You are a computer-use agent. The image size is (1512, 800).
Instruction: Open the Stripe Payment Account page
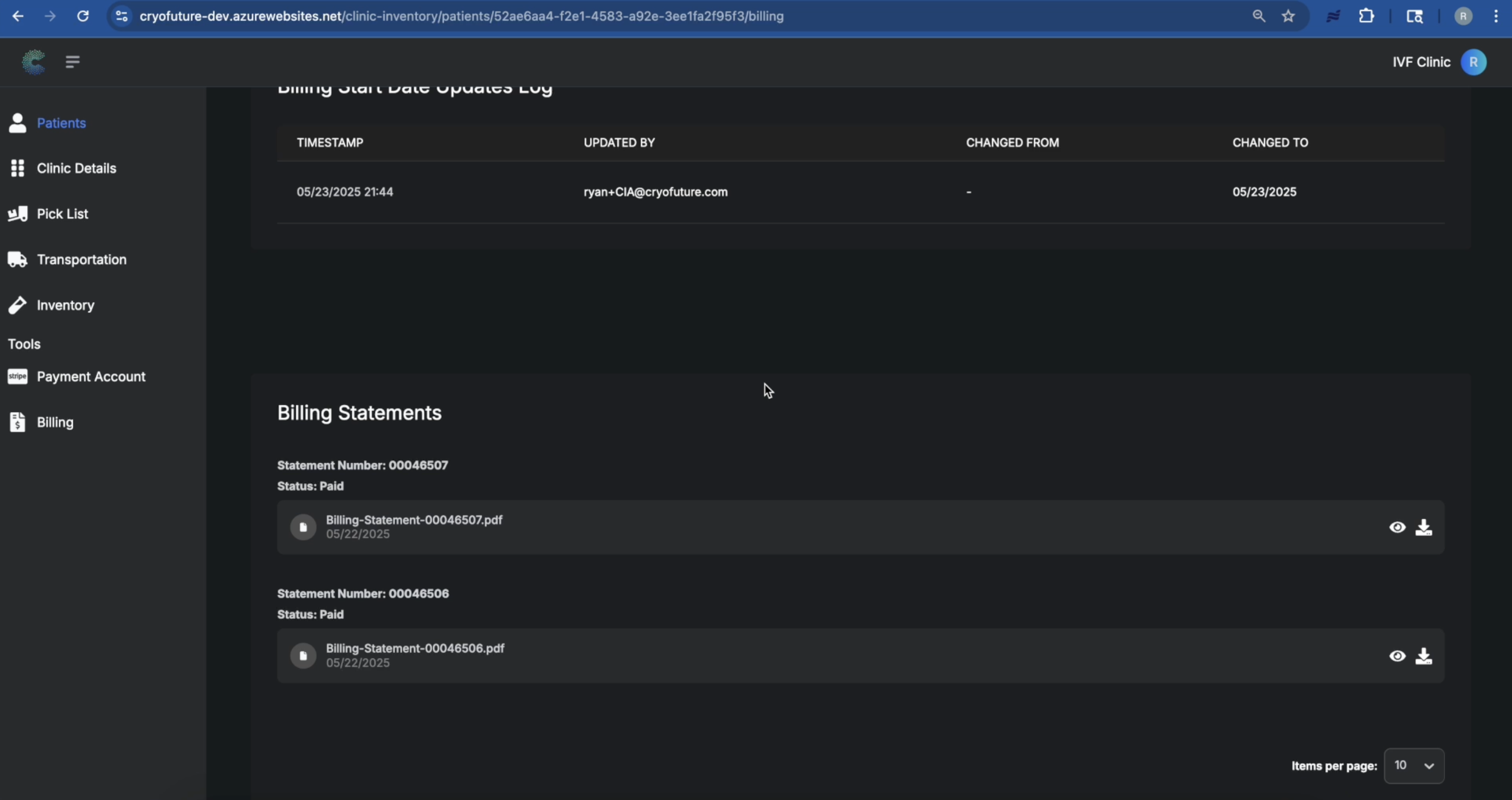point(90,377)
